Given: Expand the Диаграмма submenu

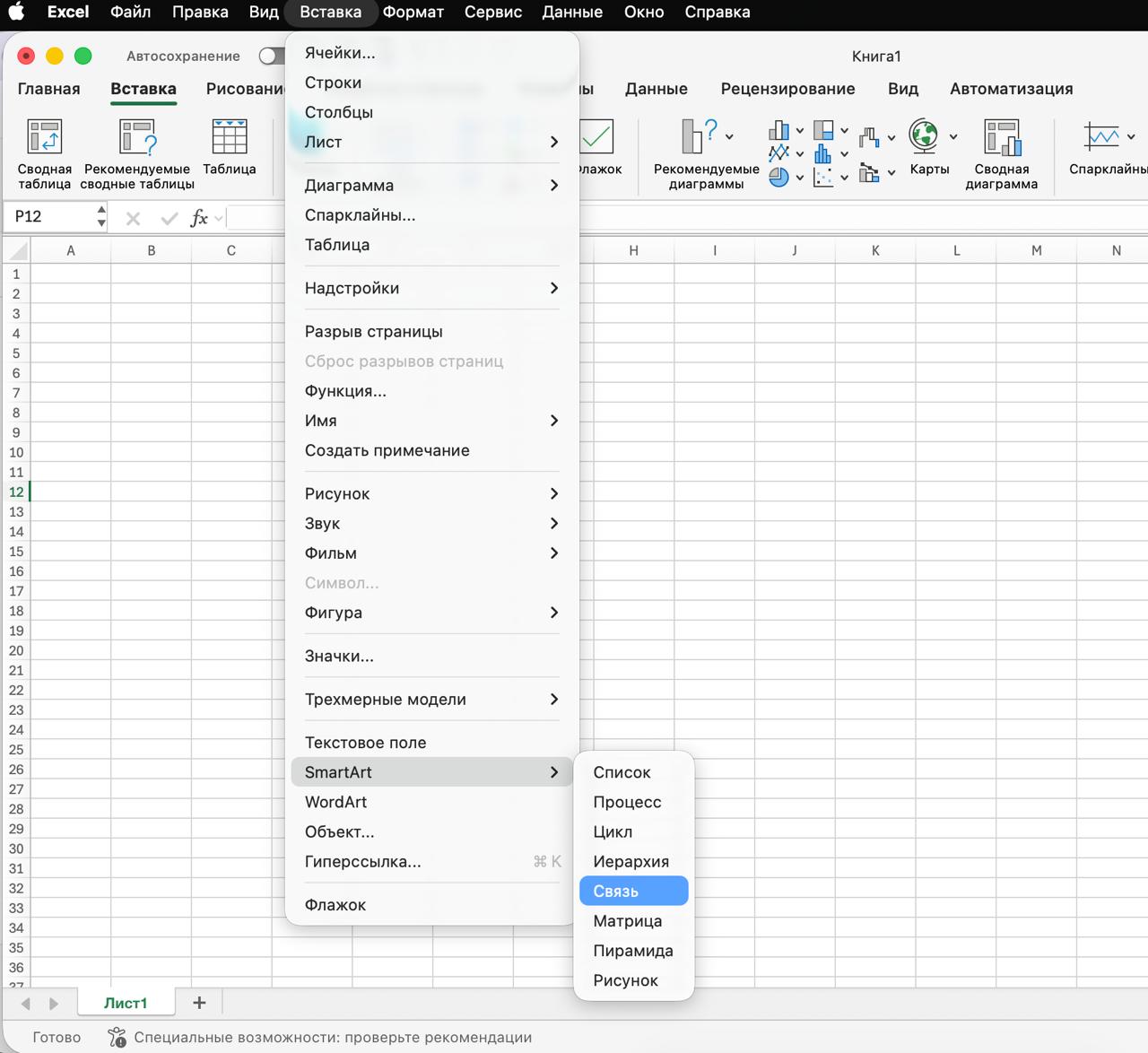Looking at the screenshot, I should (431, 186).
